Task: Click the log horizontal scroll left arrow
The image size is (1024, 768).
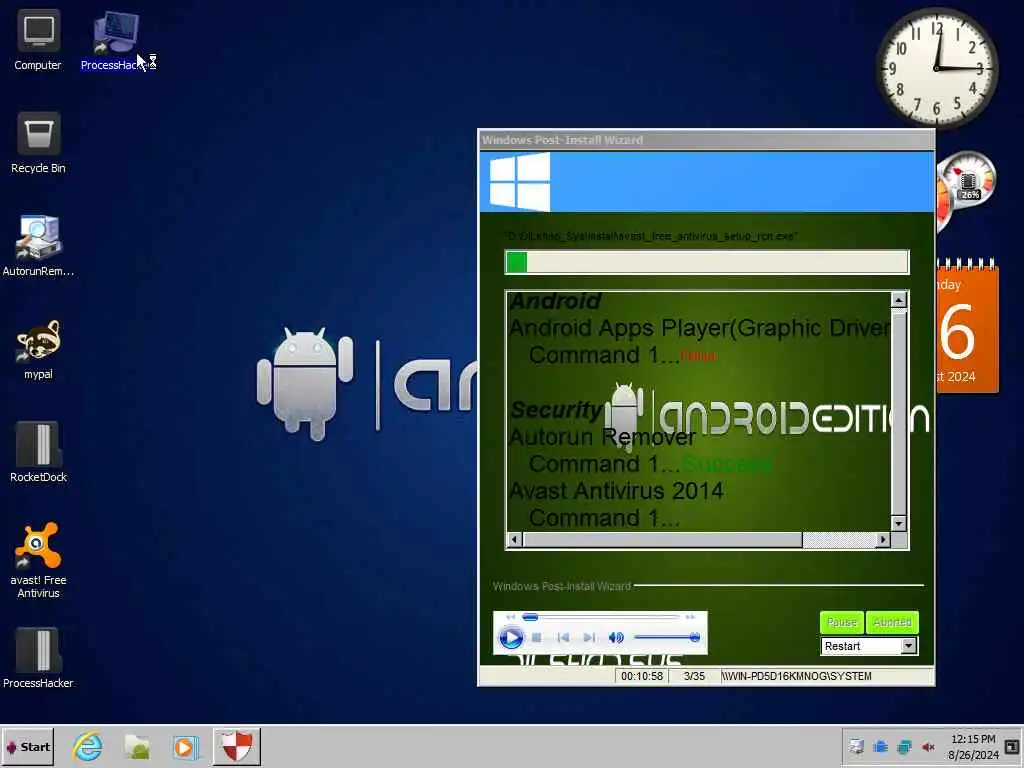Action: [x=515, y=539]
